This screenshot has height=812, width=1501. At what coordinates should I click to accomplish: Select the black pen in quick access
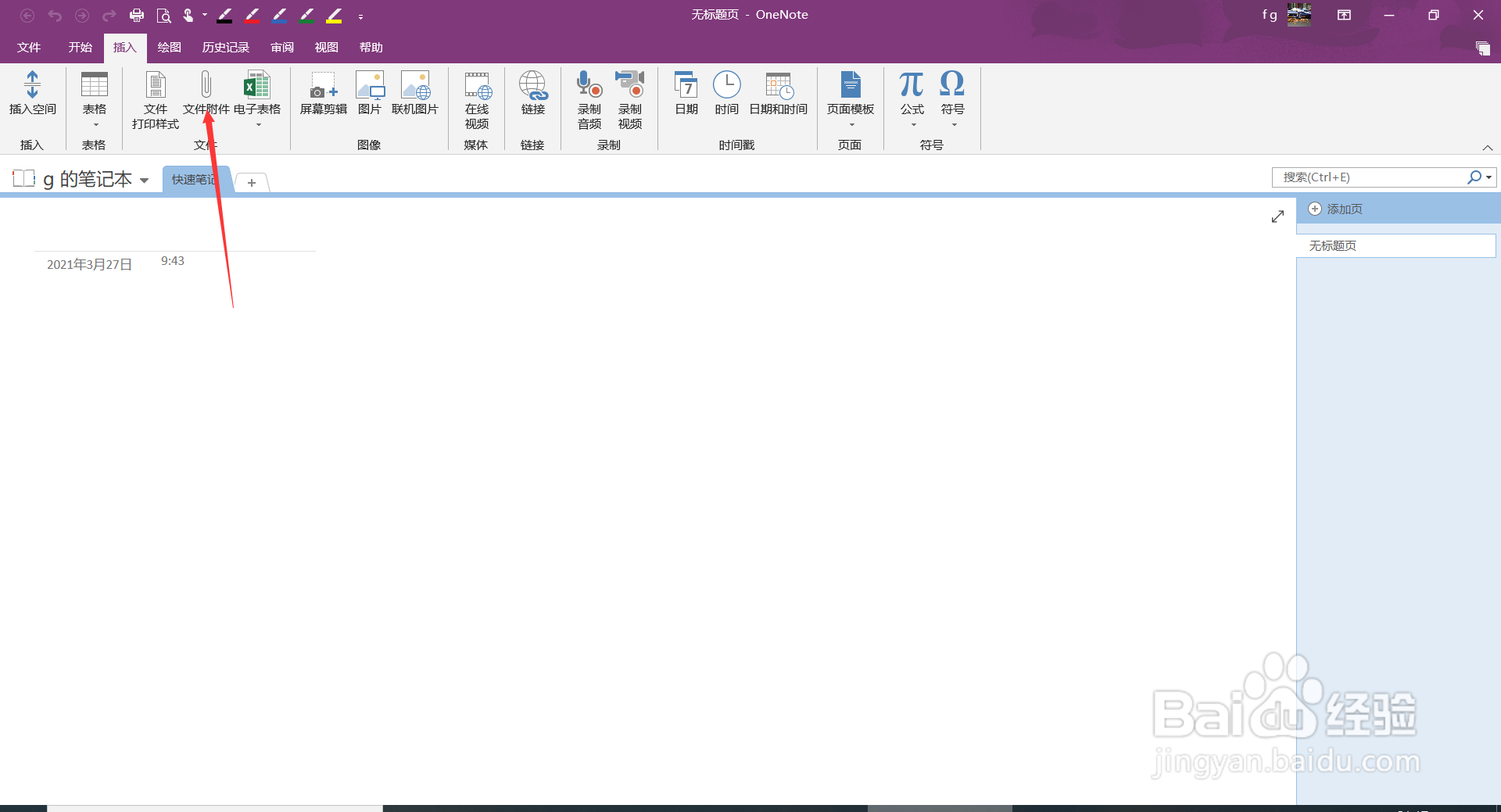click(224, 15)
